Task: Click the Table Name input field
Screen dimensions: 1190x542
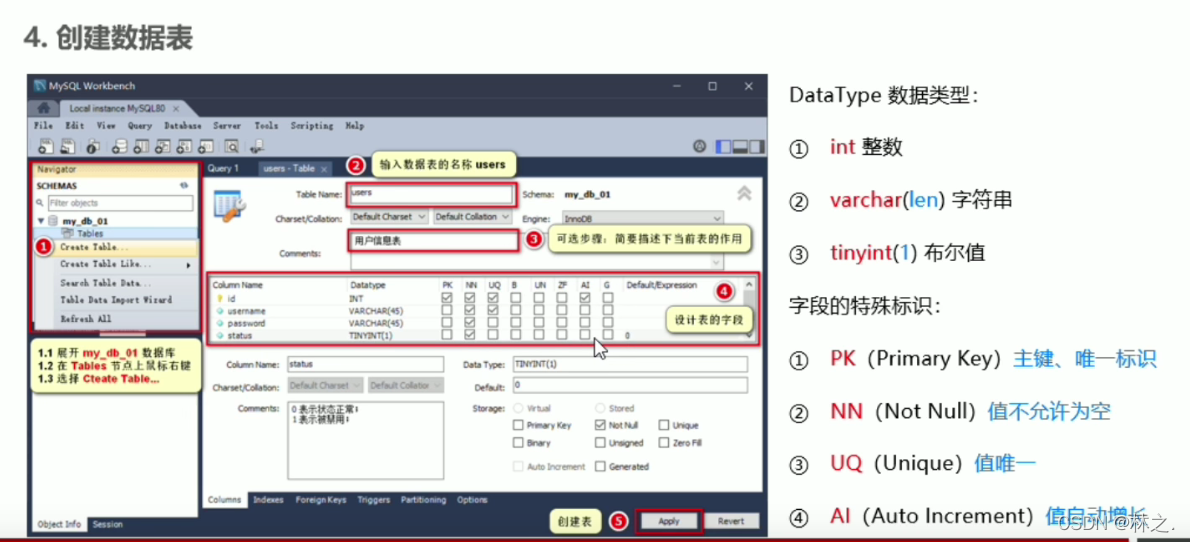Action: (x=431, y=194)
